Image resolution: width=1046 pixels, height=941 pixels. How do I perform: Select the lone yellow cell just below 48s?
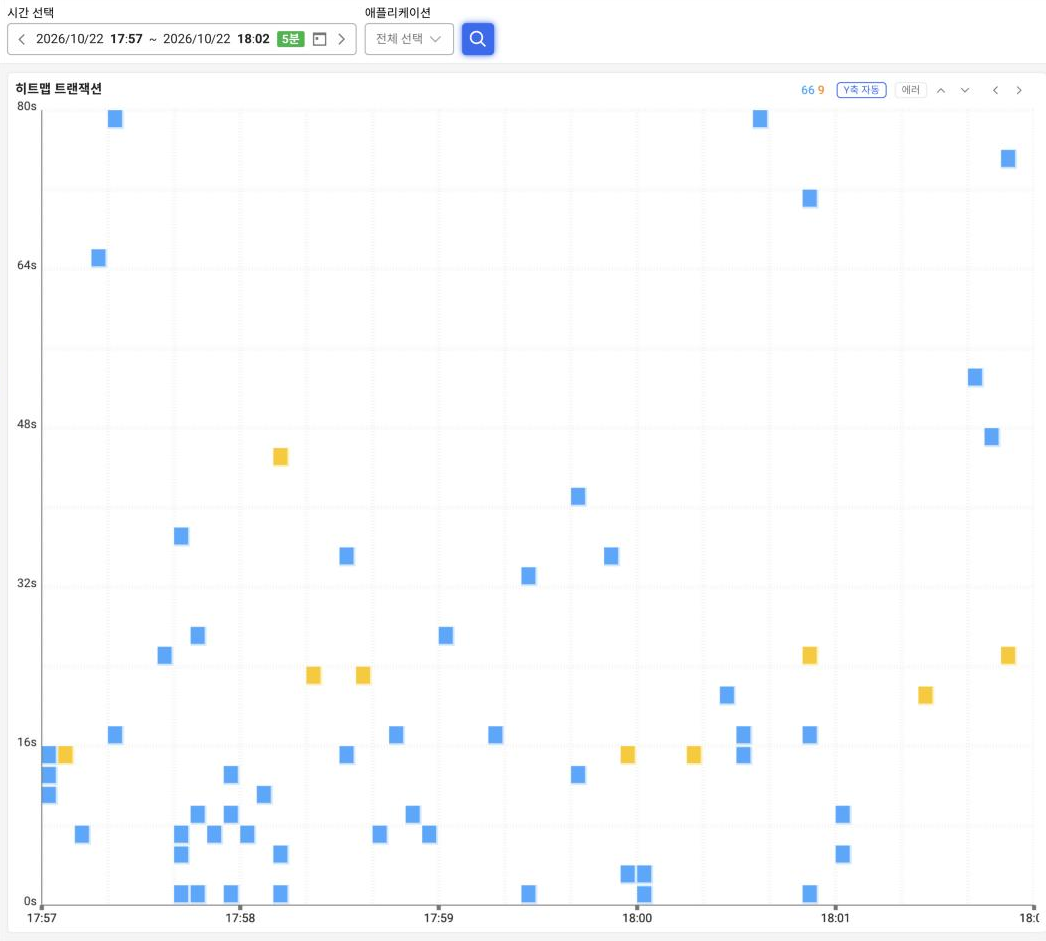(x=280, y=457)
